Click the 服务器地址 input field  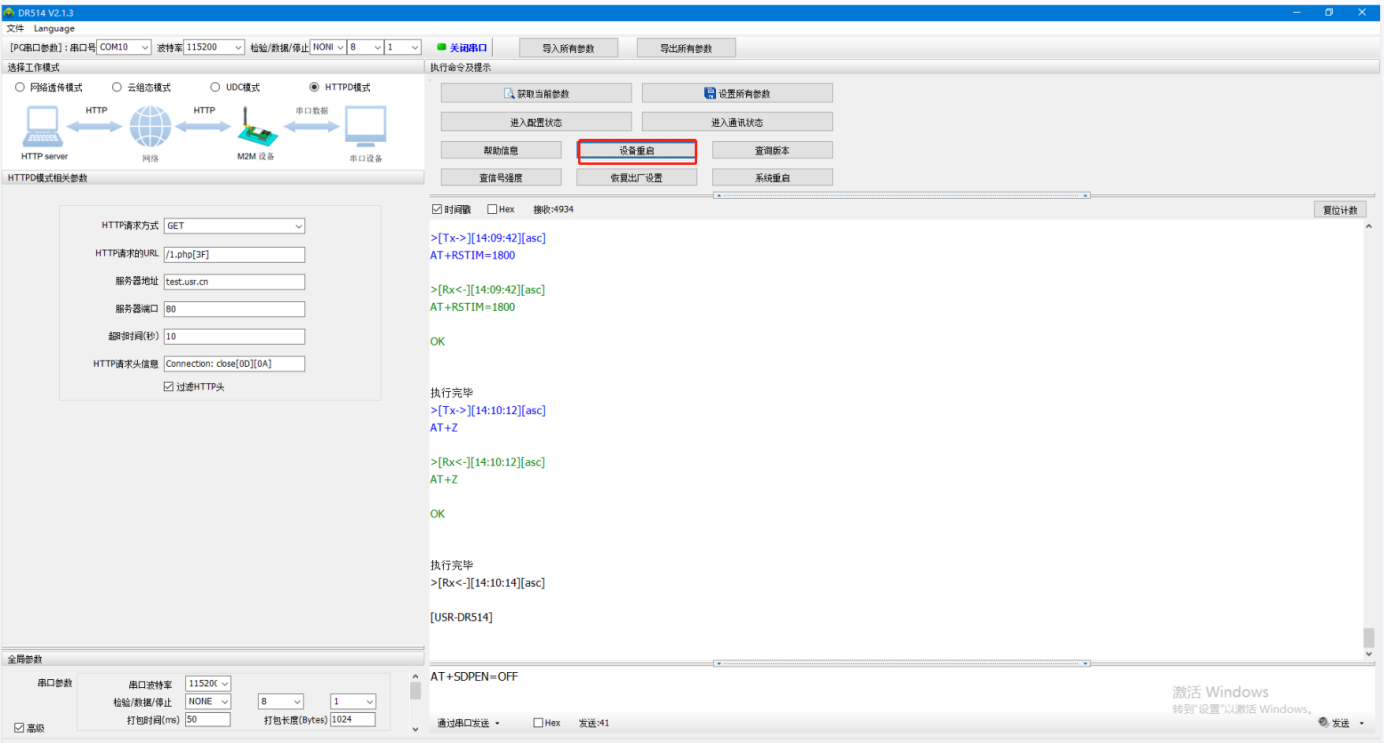[234, 282]
